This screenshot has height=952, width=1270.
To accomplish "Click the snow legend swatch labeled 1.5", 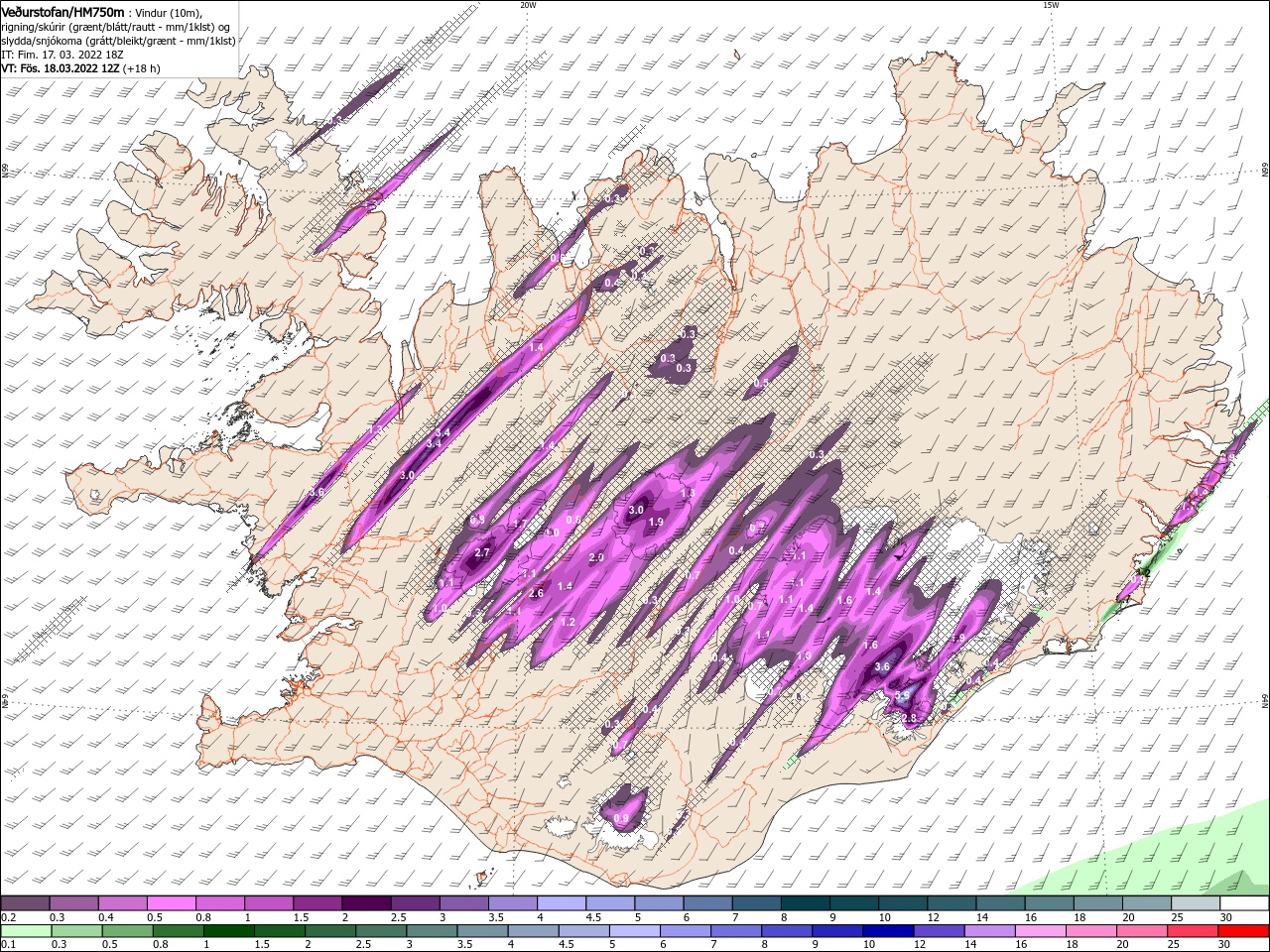I will click(317, 903).
